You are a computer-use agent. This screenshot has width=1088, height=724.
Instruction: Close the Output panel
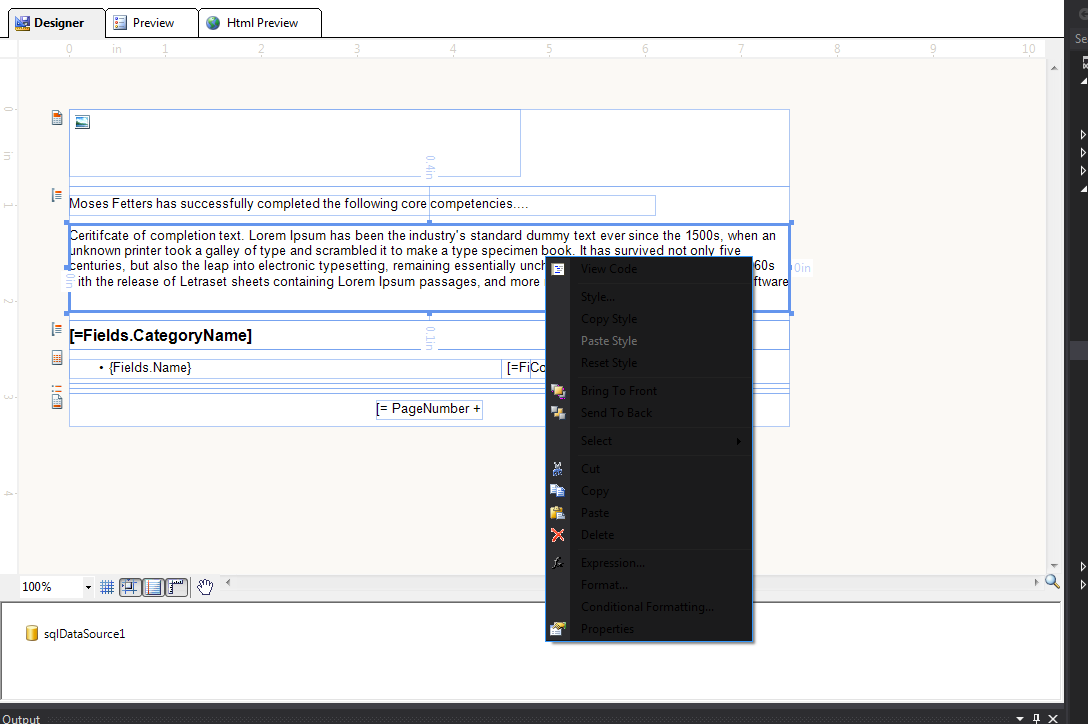(x=1053, y=718)
